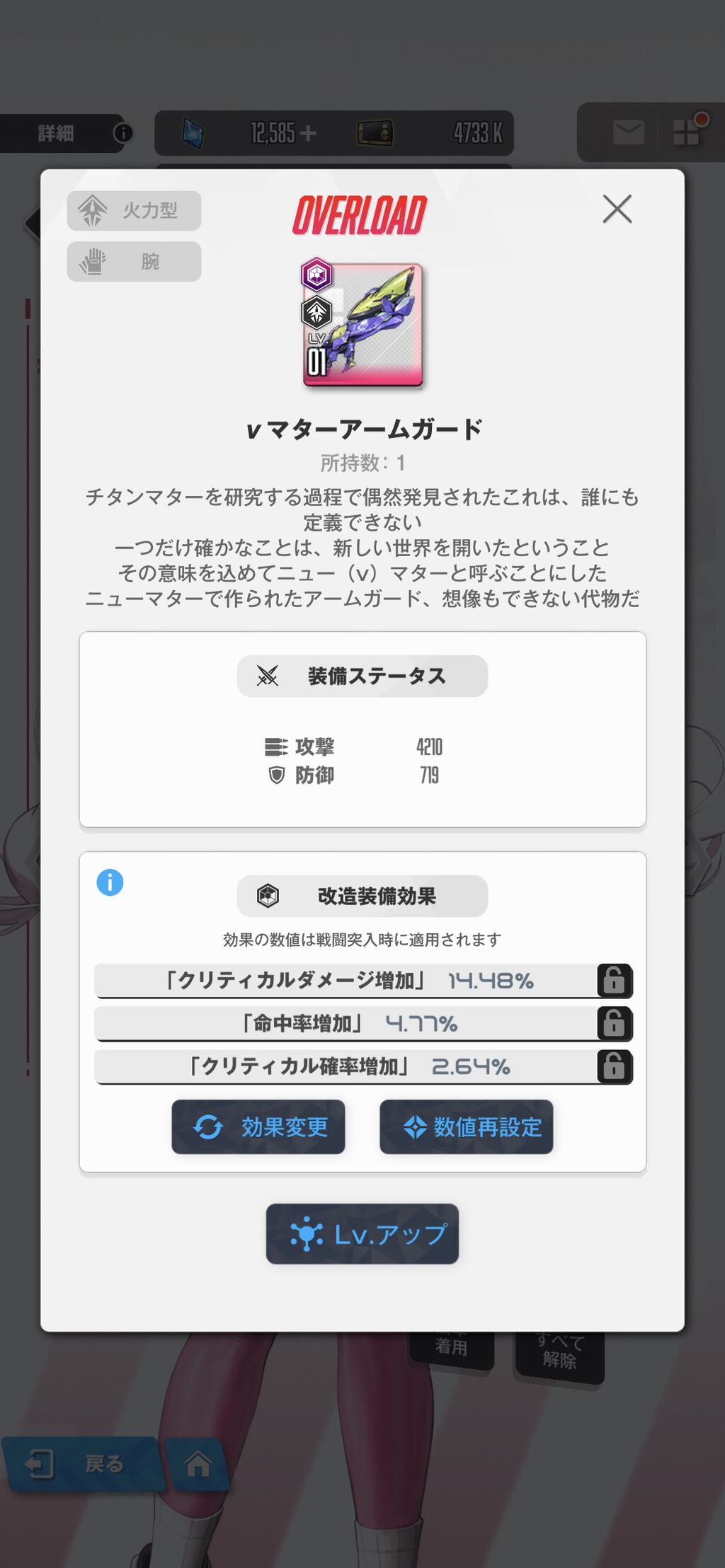Tap the home icon button
The width and height of the screenshot is (725, 1568).
coord(198,1464)
